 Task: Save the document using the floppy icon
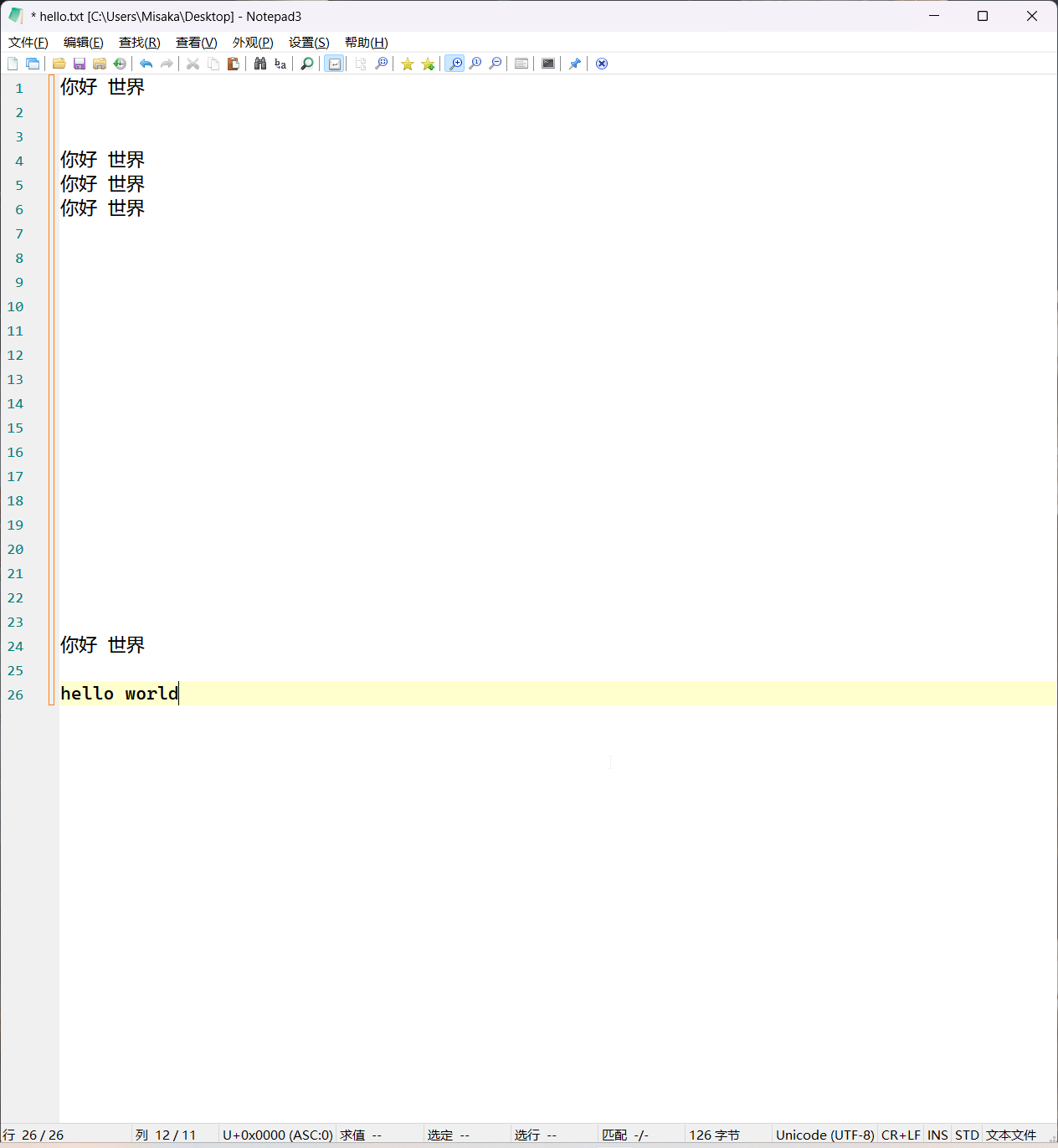point(80,64)
